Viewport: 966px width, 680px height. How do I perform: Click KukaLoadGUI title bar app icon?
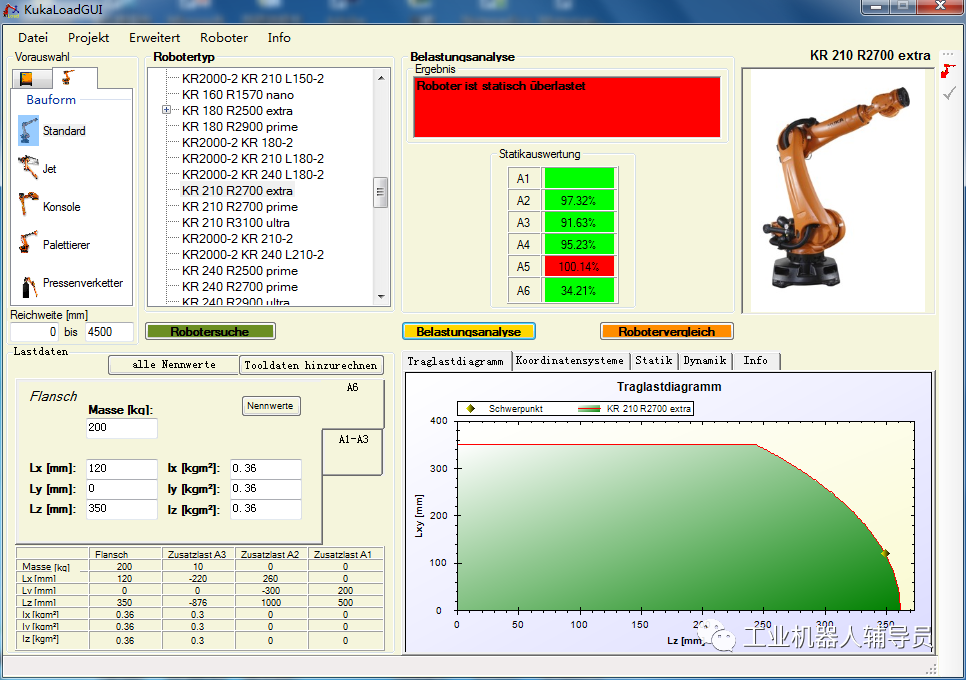(12, 10)
